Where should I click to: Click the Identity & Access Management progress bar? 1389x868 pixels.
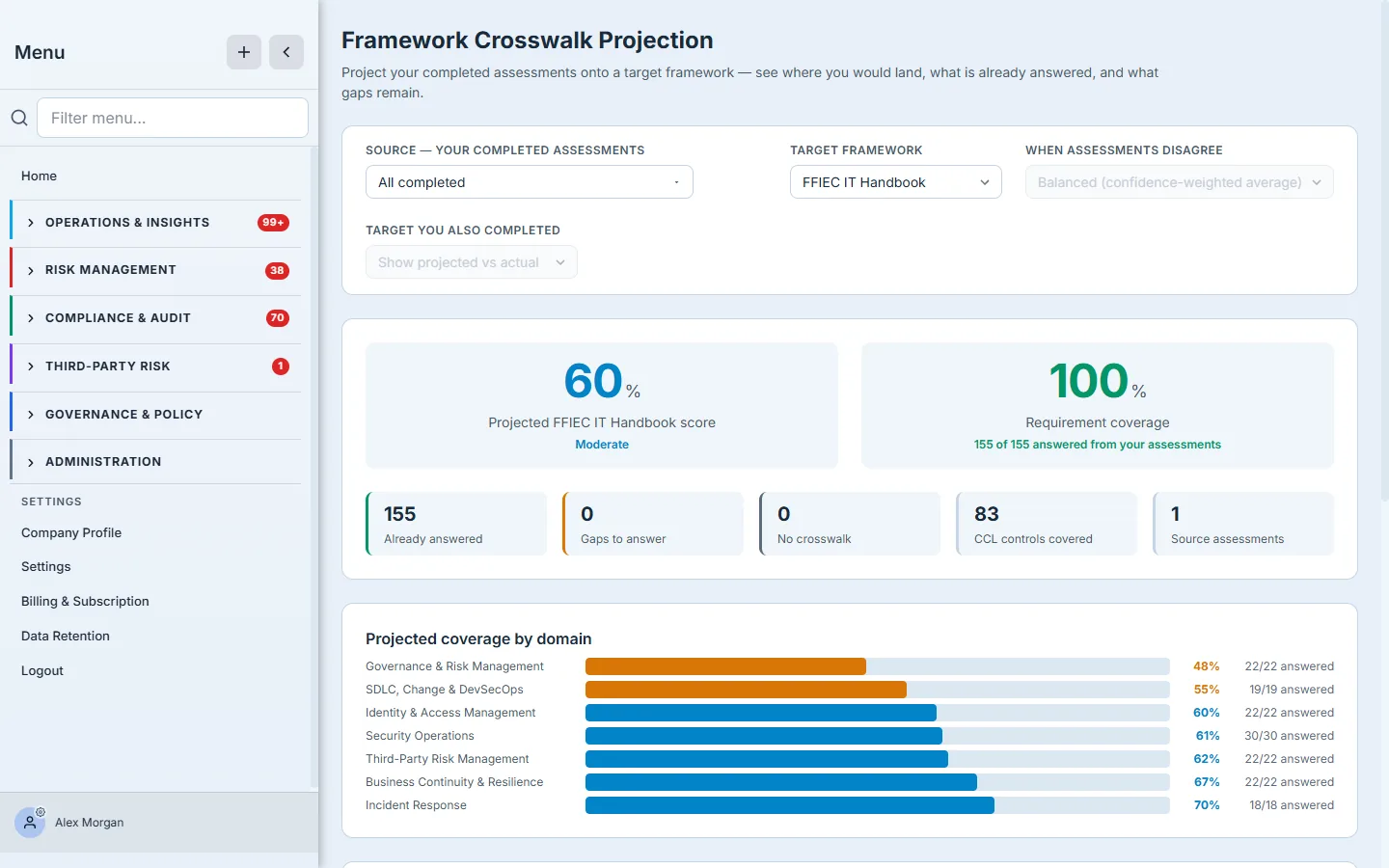click(x=878, y=713)
